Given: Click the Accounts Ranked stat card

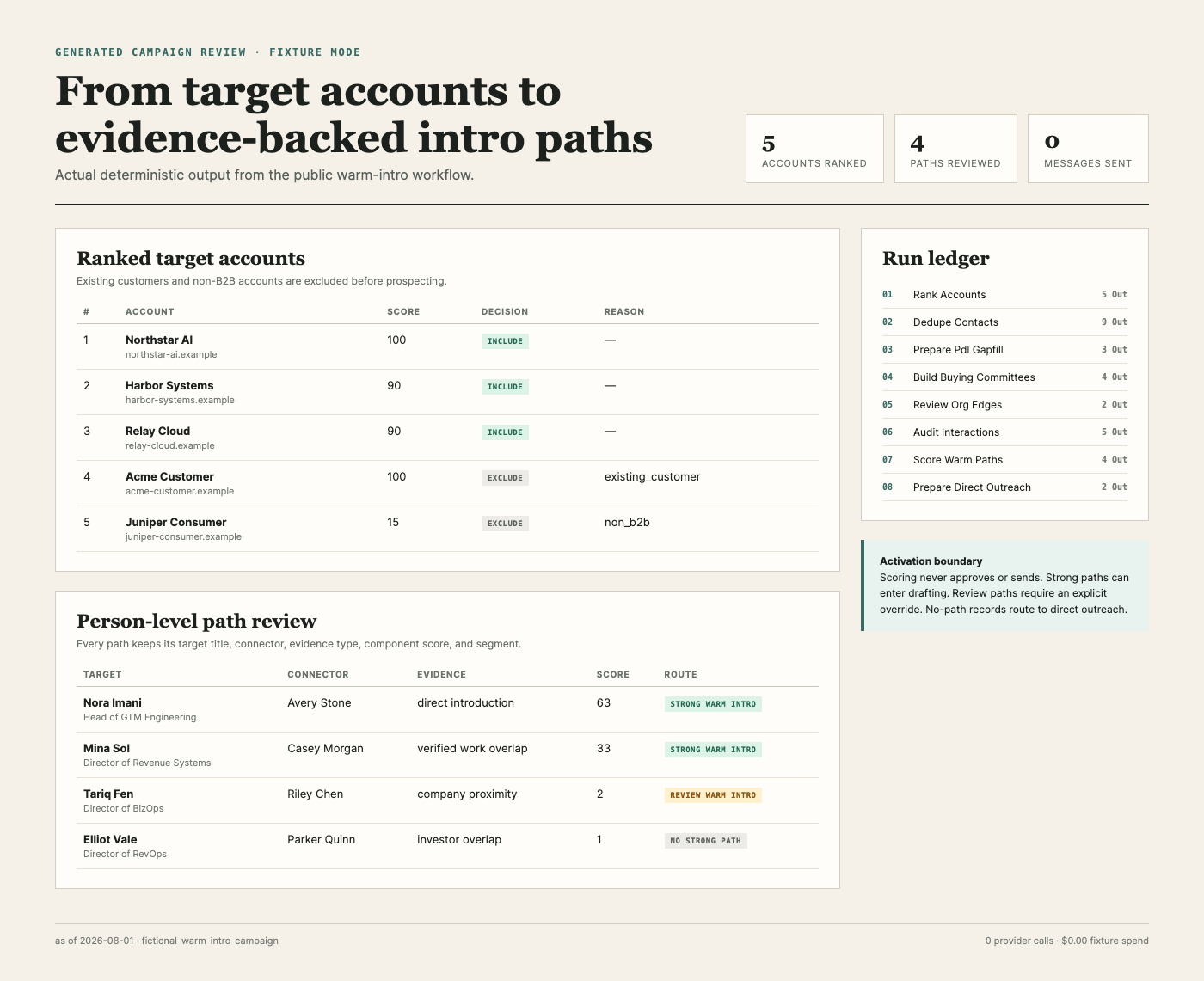Looking at the screenshot, I should (814, 149).
